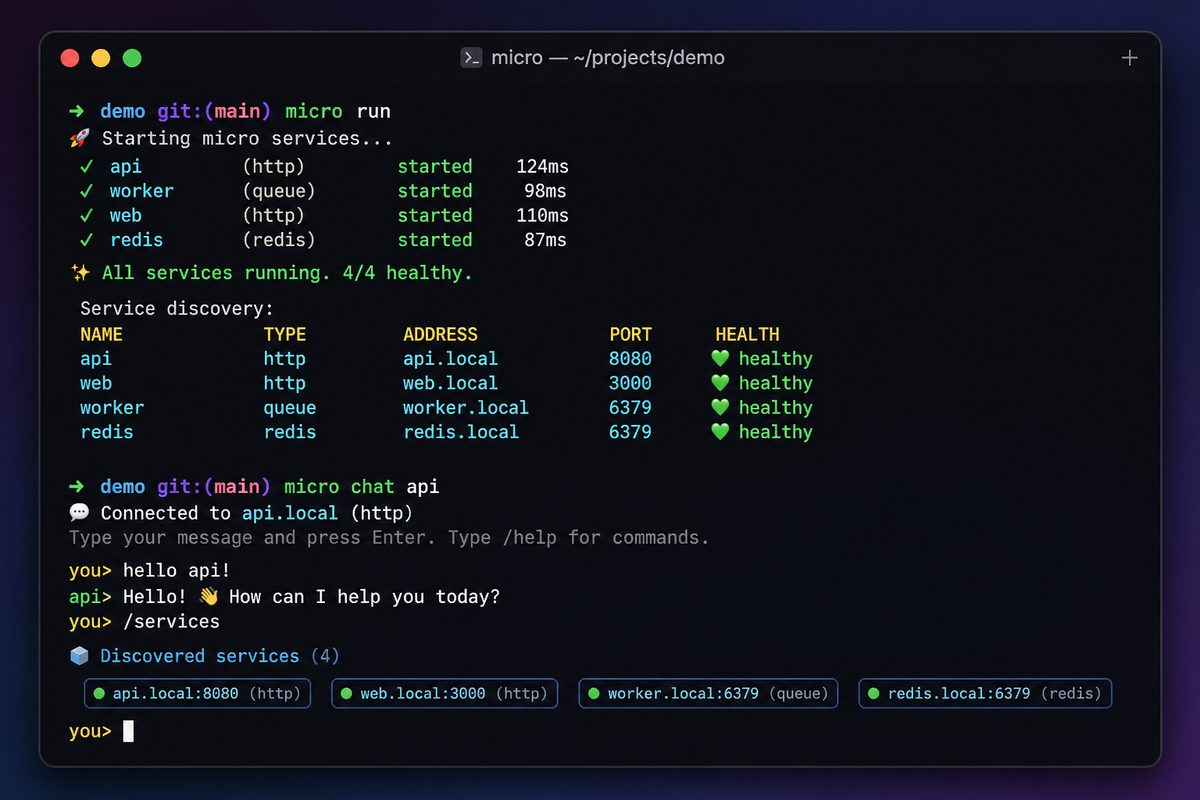Click the green heart in worker row
This screenshot has width=1200, height=800.
pyautogui.click(x=720, y=408)
